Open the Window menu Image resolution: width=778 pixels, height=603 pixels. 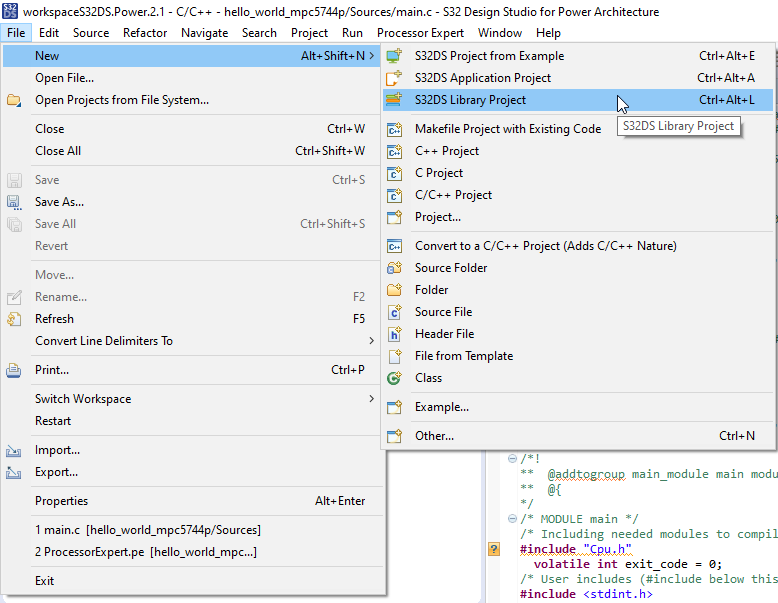[x=500, y=33]
